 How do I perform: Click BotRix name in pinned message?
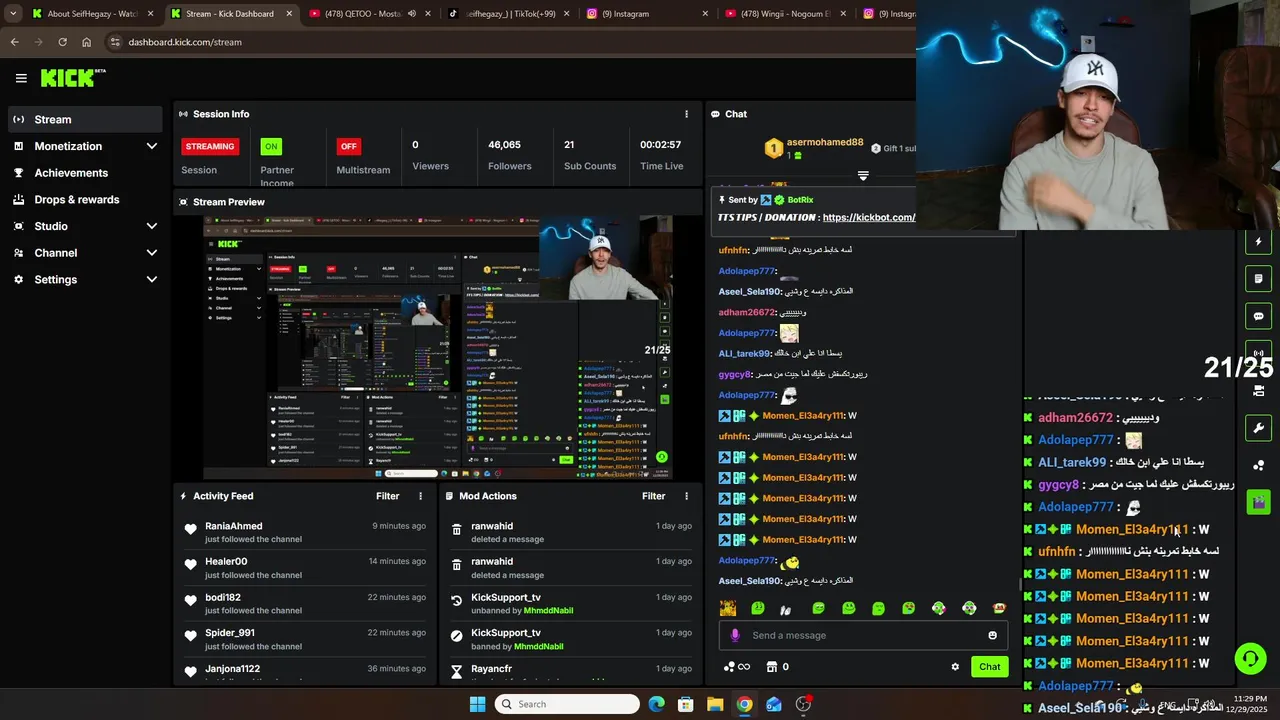(800, 200)
